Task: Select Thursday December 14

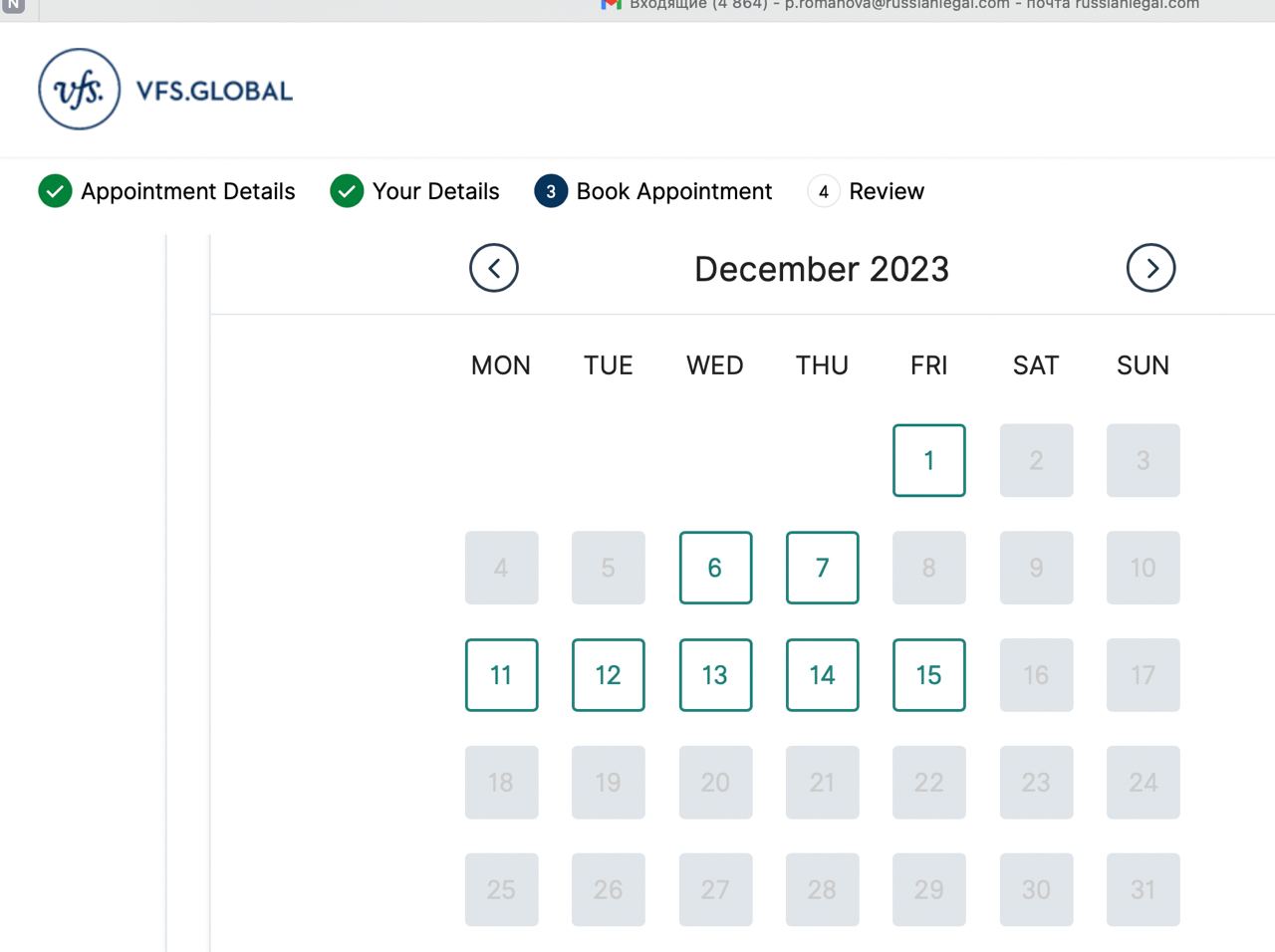Action: (x=822, y=675)
